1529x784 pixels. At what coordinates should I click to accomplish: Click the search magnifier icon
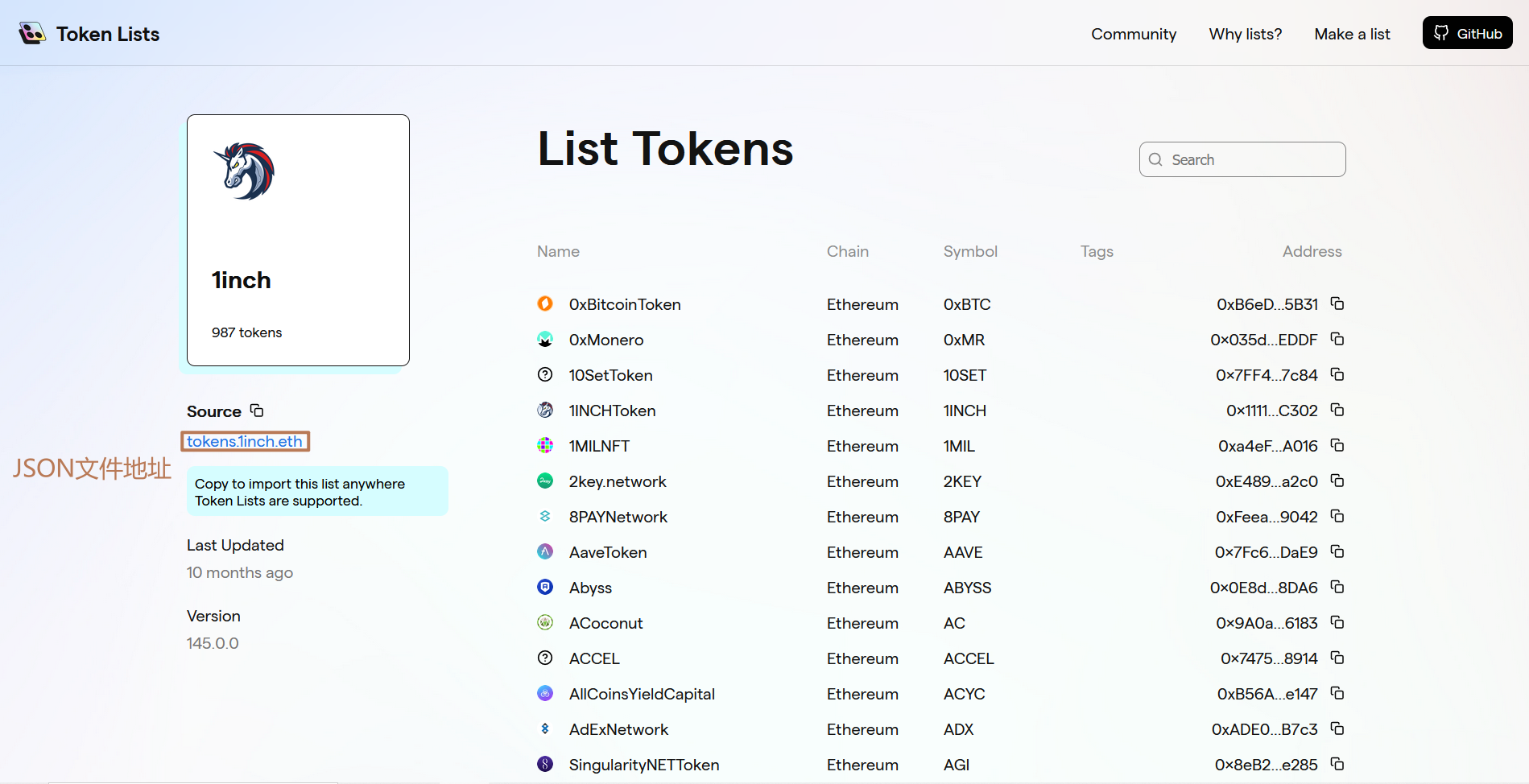pos(1155,159)
